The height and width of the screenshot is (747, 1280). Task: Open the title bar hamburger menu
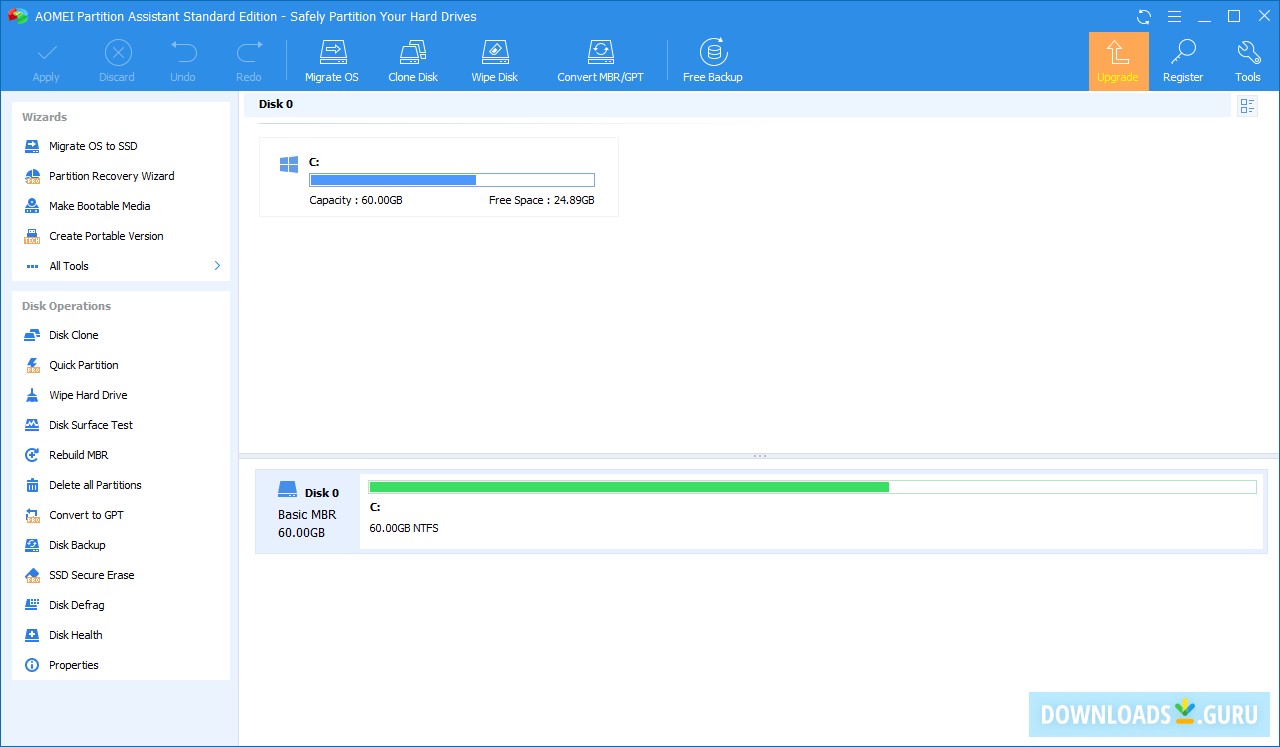1174,17
